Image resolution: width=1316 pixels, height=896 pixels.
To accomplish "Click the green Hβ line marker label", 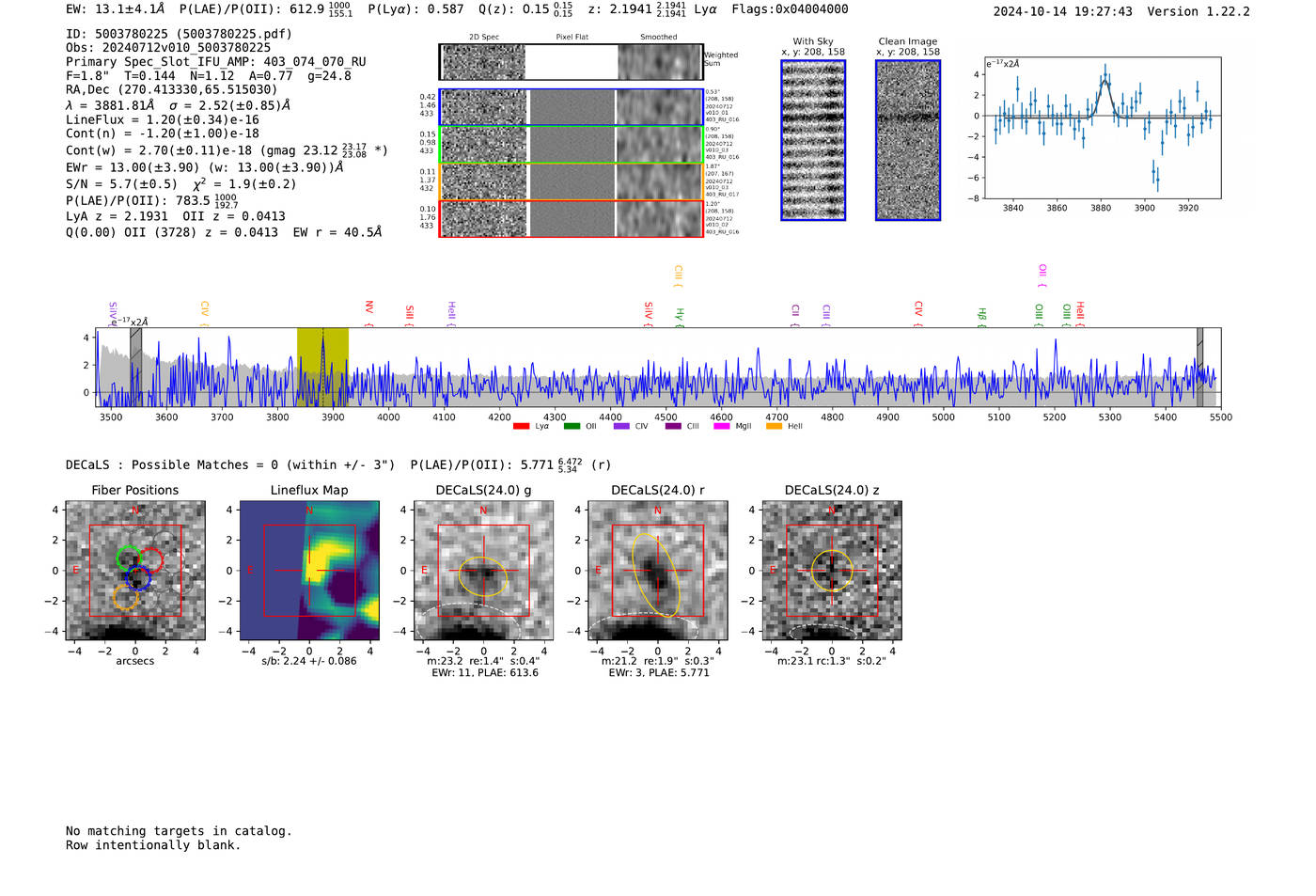I will click(x=981, y=317).
